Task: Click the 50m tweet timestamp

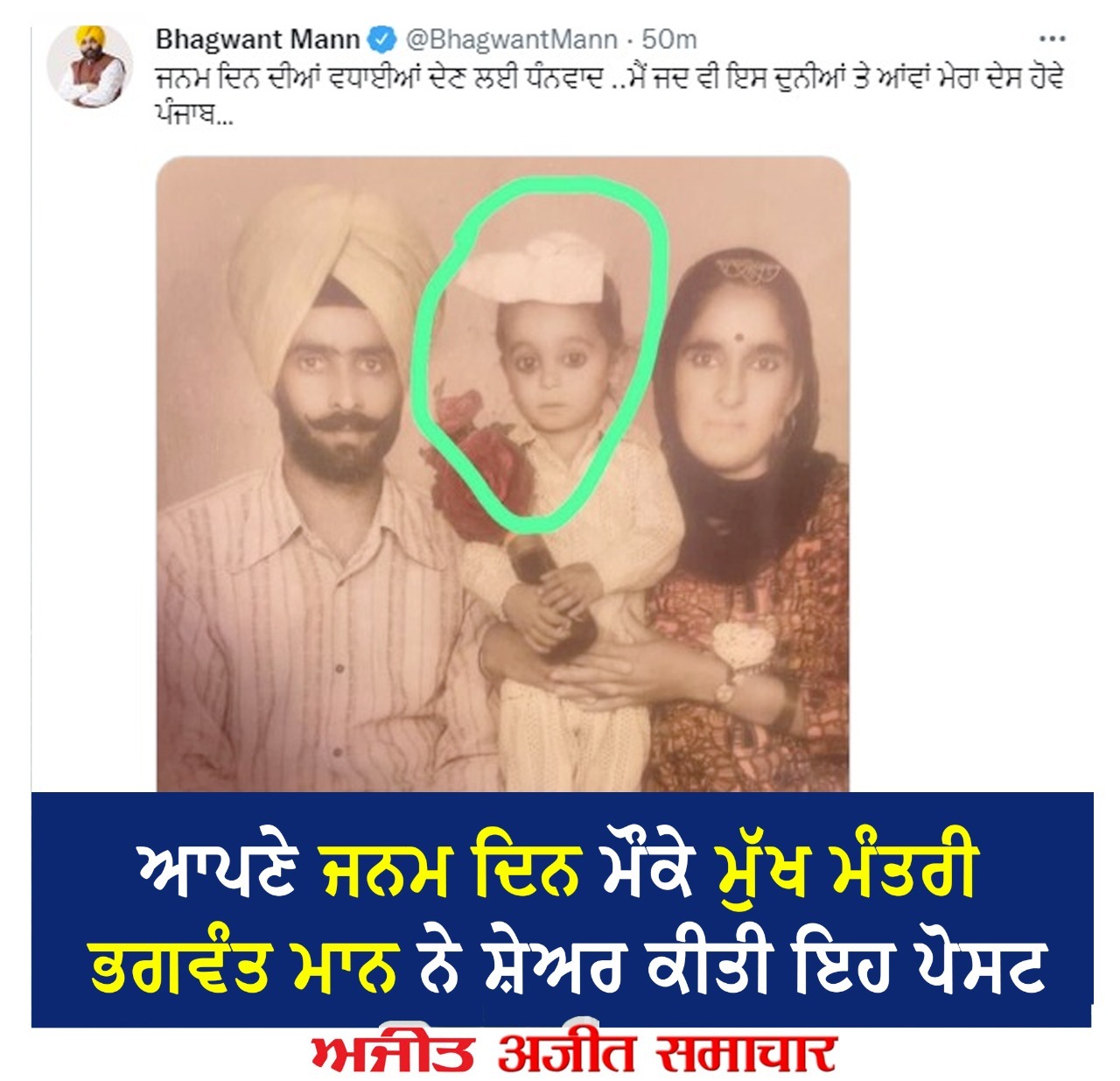Action: click(x=669, y=40)
